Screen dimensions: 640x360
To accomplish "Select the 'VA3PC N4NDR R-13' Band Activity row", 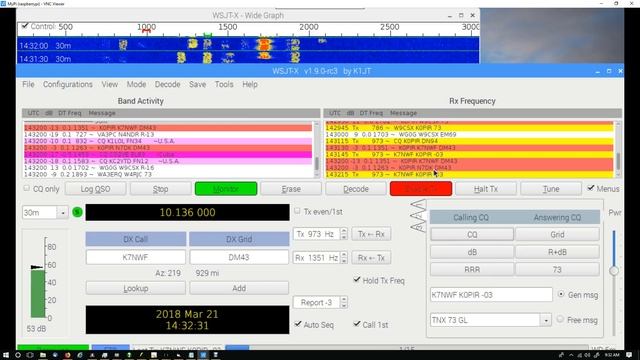I will tap(168, 134).
